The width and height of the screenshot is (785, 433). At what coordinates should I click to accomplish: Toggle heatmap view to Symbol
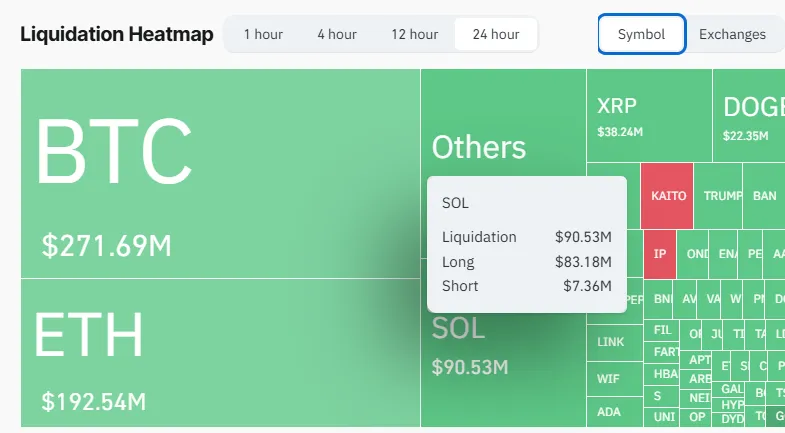tap(641, 35)
